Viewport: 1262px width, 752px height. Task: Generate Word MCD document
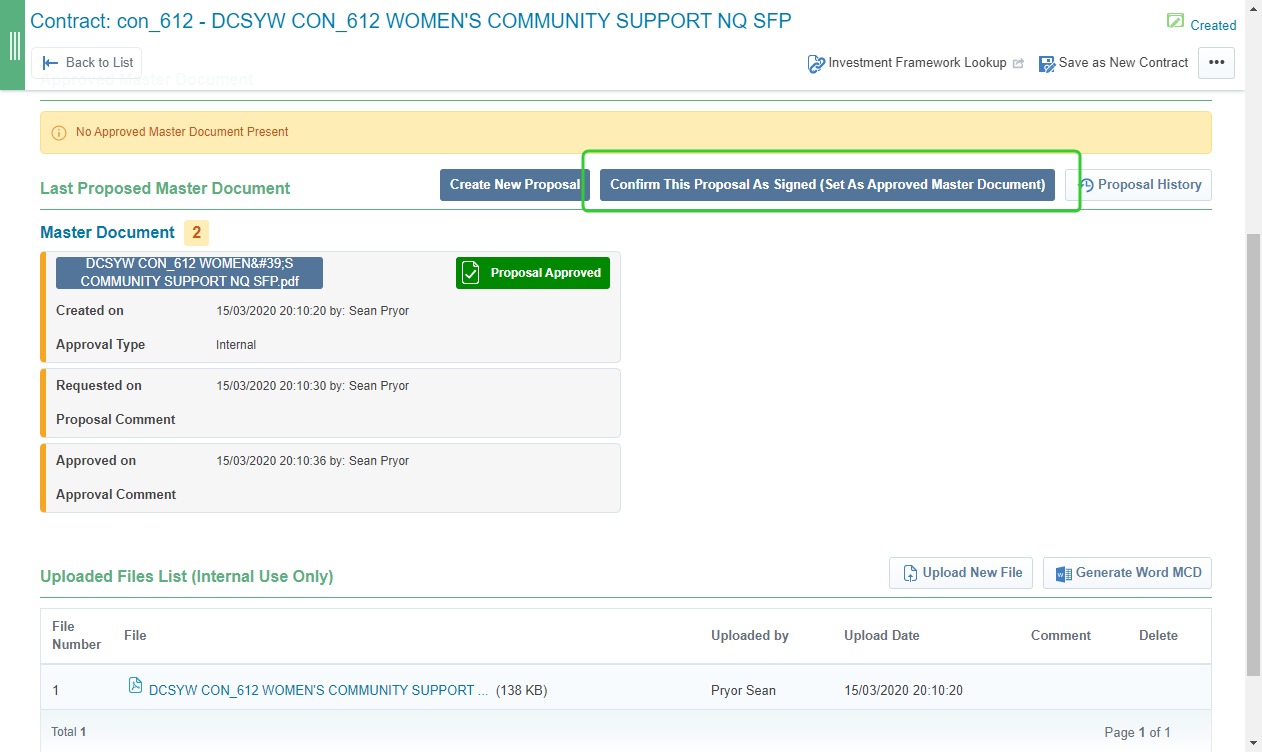pos(1127,573)
